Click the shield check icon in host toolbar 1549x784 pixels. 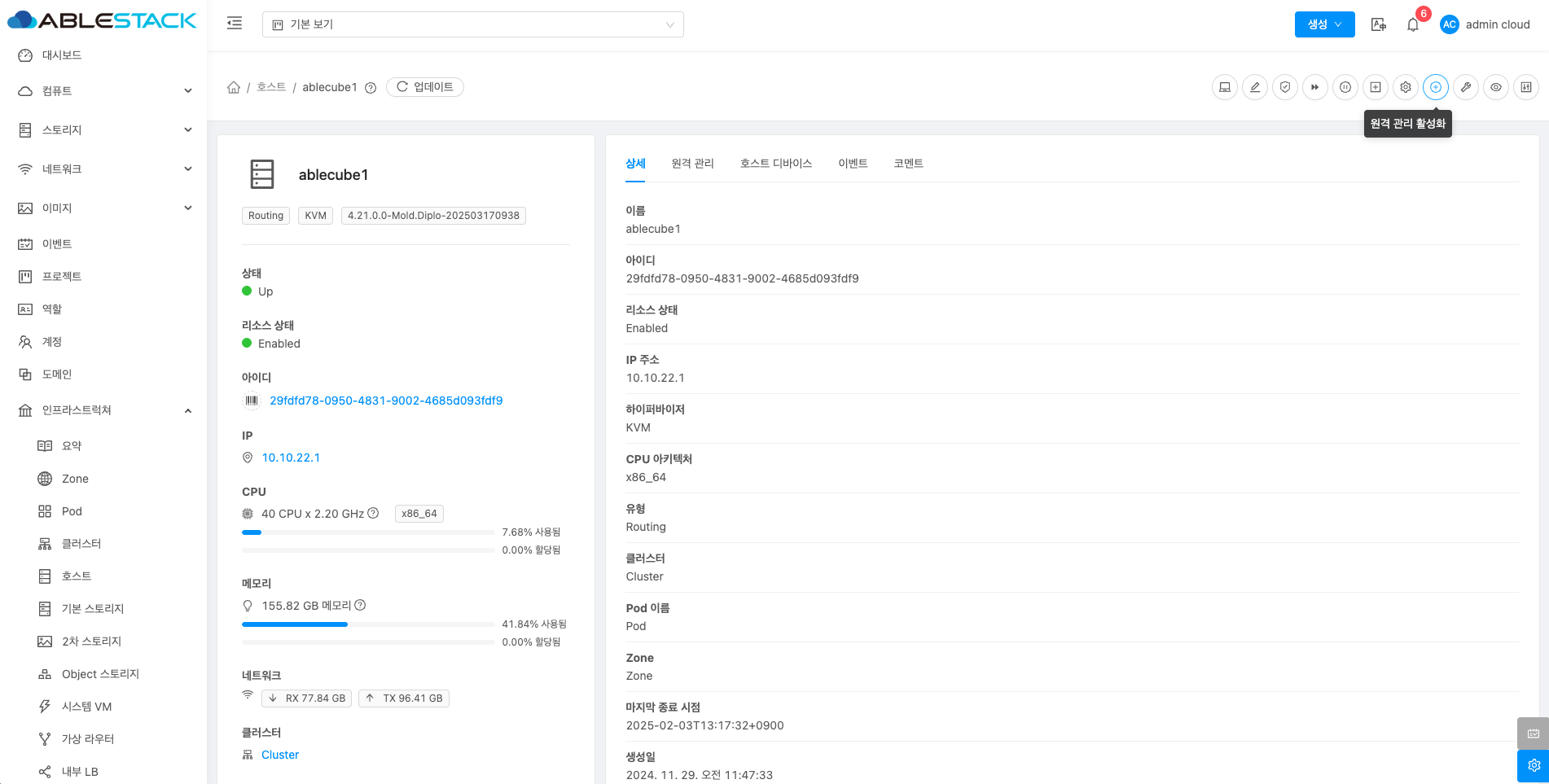tap(1285, 87)
